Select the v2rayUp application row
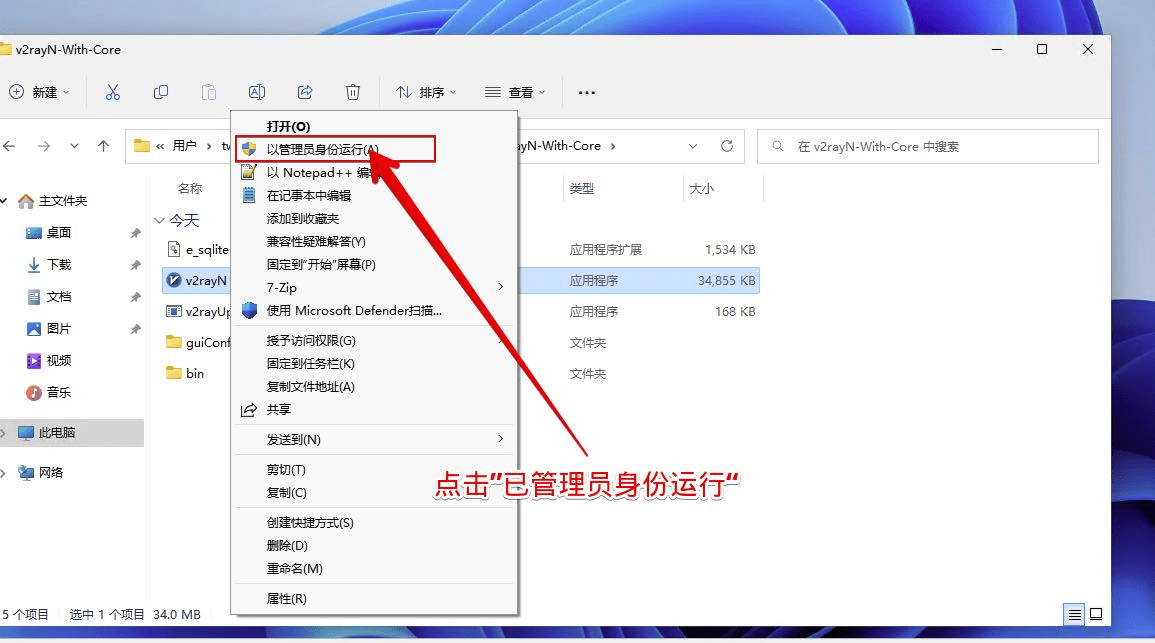 460,311
